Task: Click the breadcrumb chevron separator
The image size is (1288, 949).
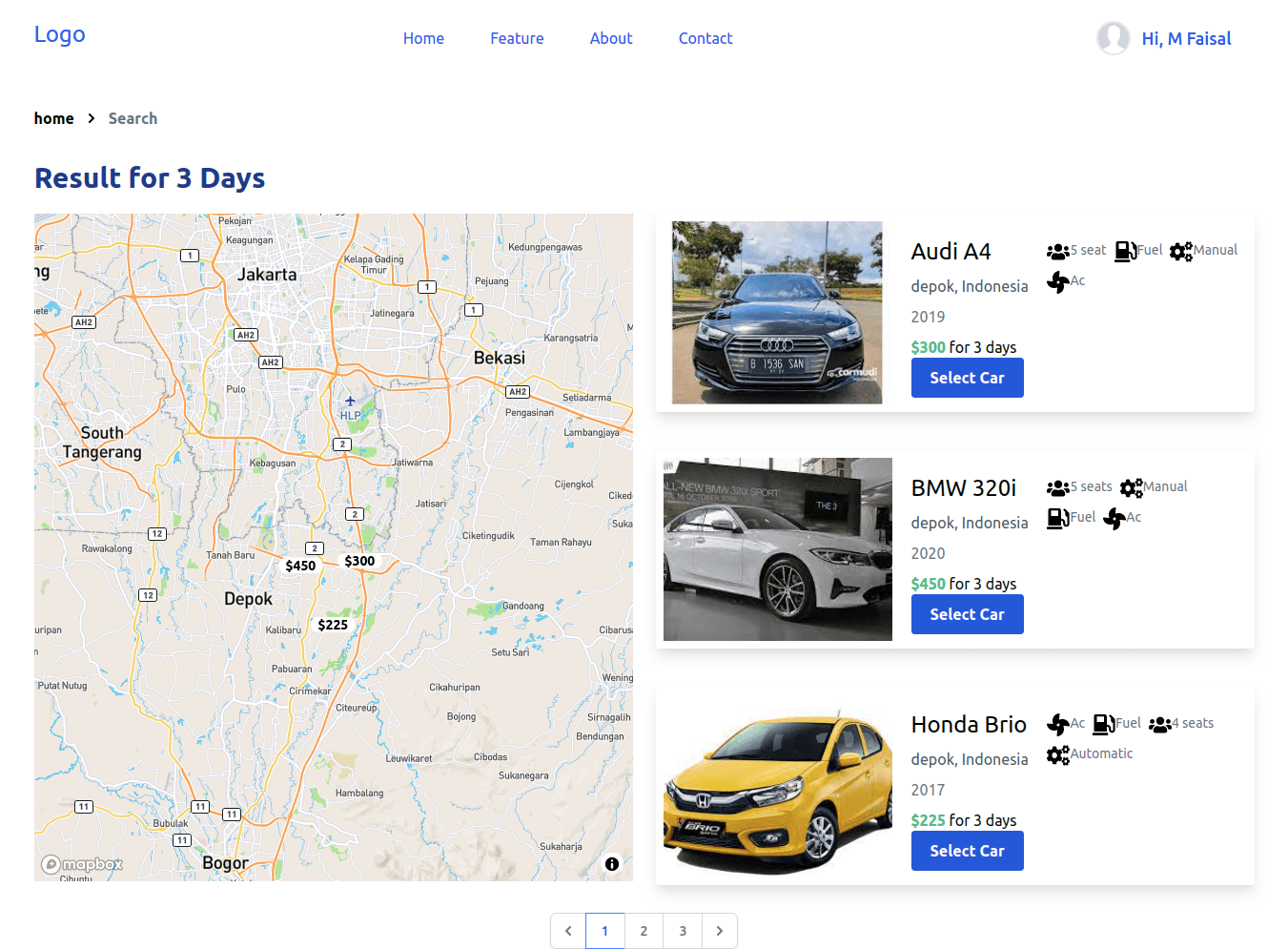Action: pyautogui.click(x=92, y=118)
